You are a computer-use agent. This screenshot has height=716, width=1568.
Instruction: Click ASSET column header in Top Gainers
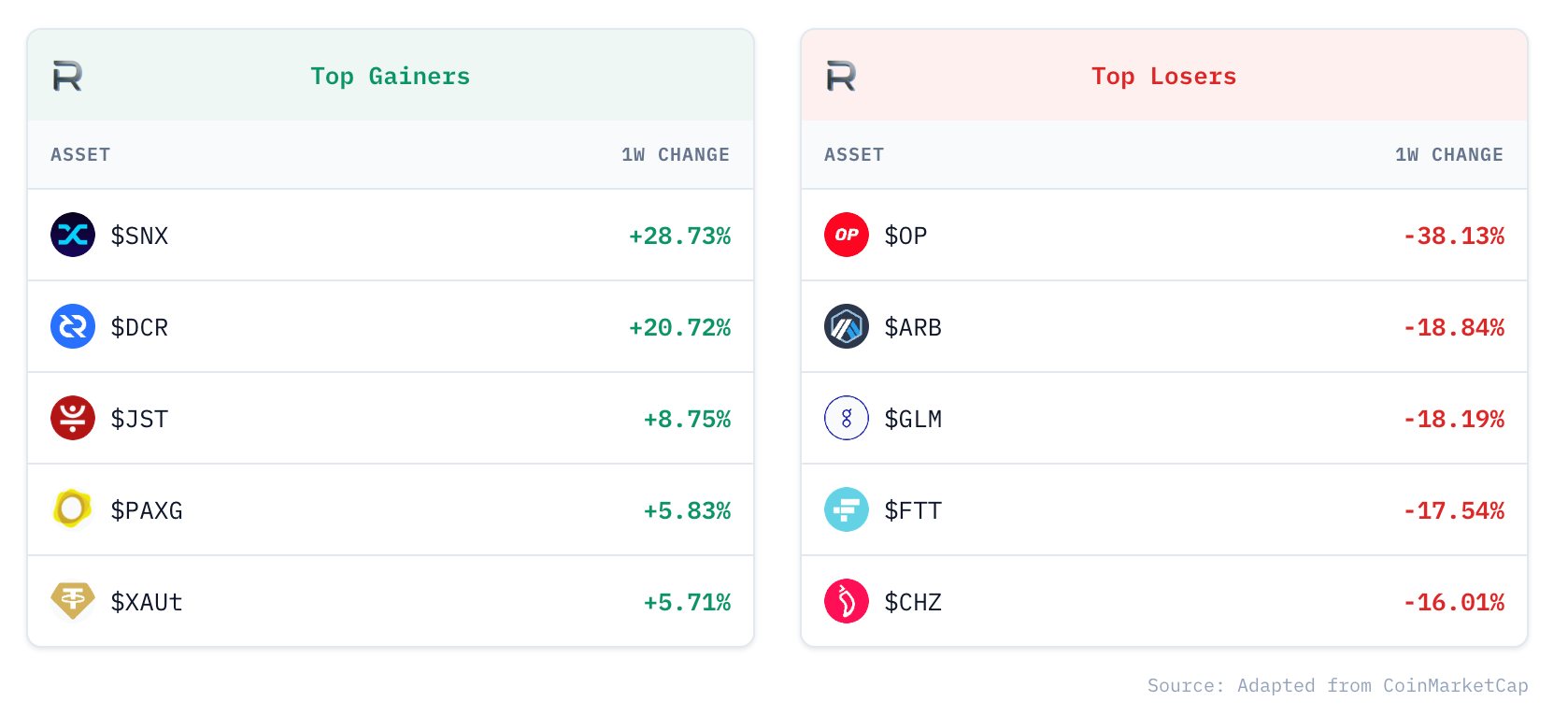pos(80,155)
